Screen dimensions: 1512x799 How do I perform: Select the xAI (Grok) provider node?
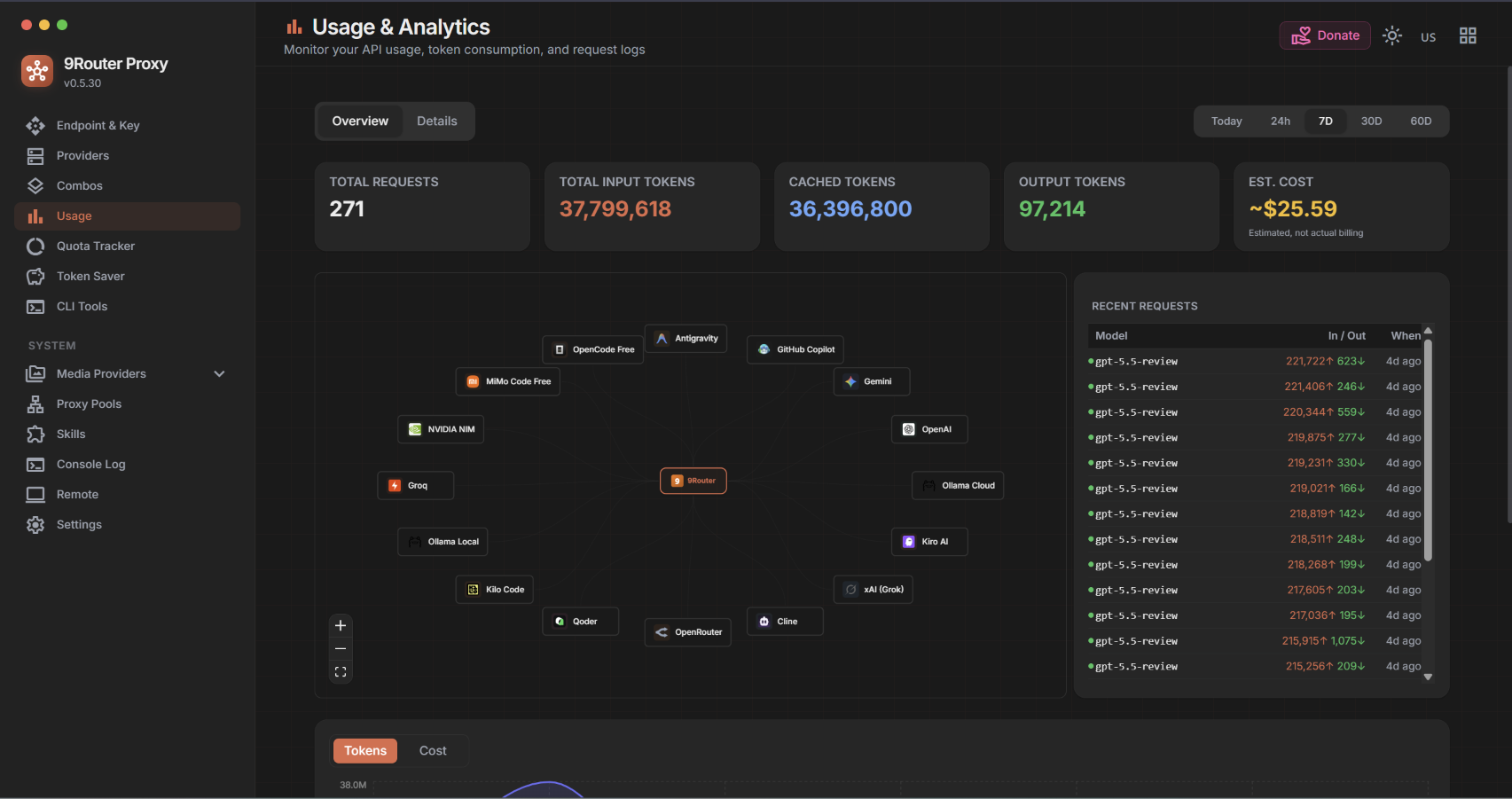coord(874,590)
